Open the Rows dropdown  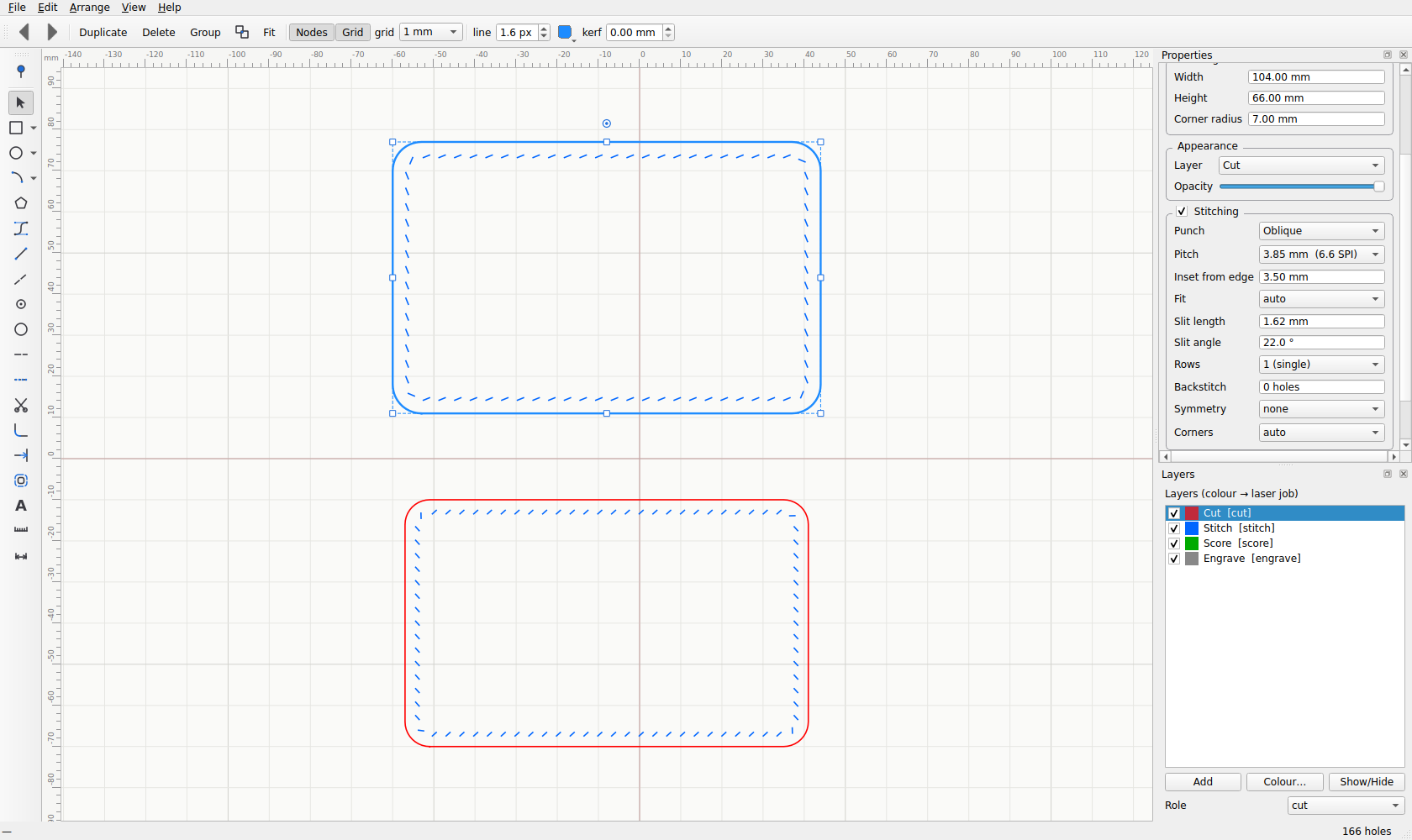click(x=1321, y=365)
